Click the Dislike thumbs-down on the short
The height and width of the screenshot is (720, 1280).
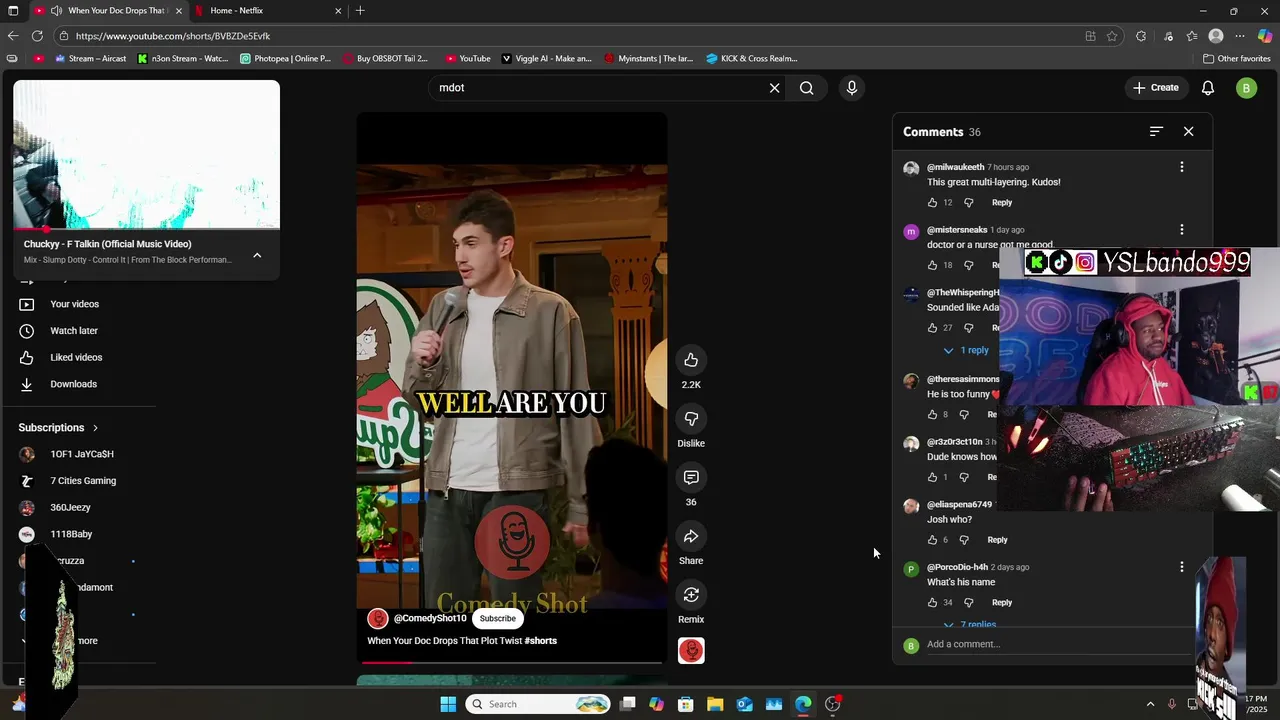(691, 419)
